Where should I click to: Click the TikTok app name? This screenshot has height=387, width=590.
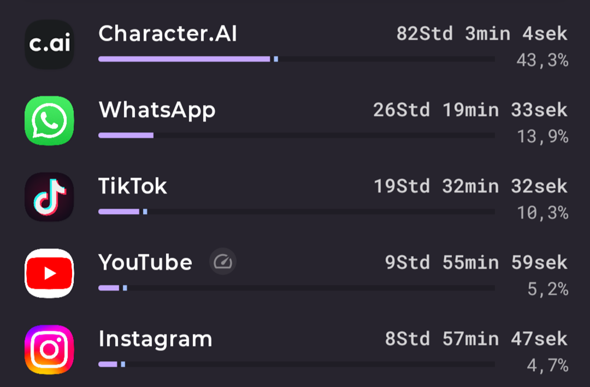132,186
